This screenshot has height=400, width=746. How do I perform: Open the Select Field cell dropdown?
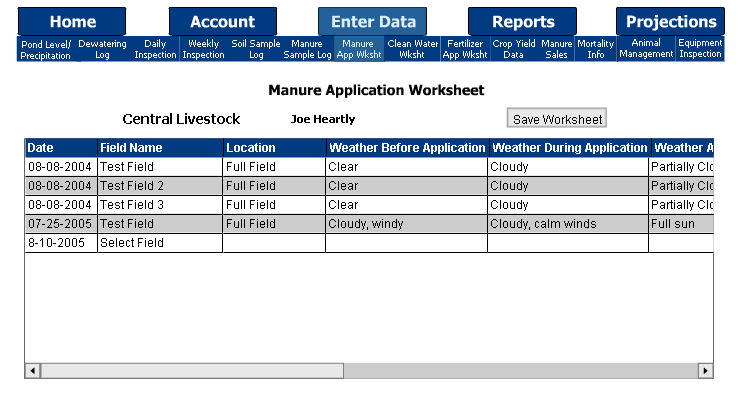click(160, 243)
